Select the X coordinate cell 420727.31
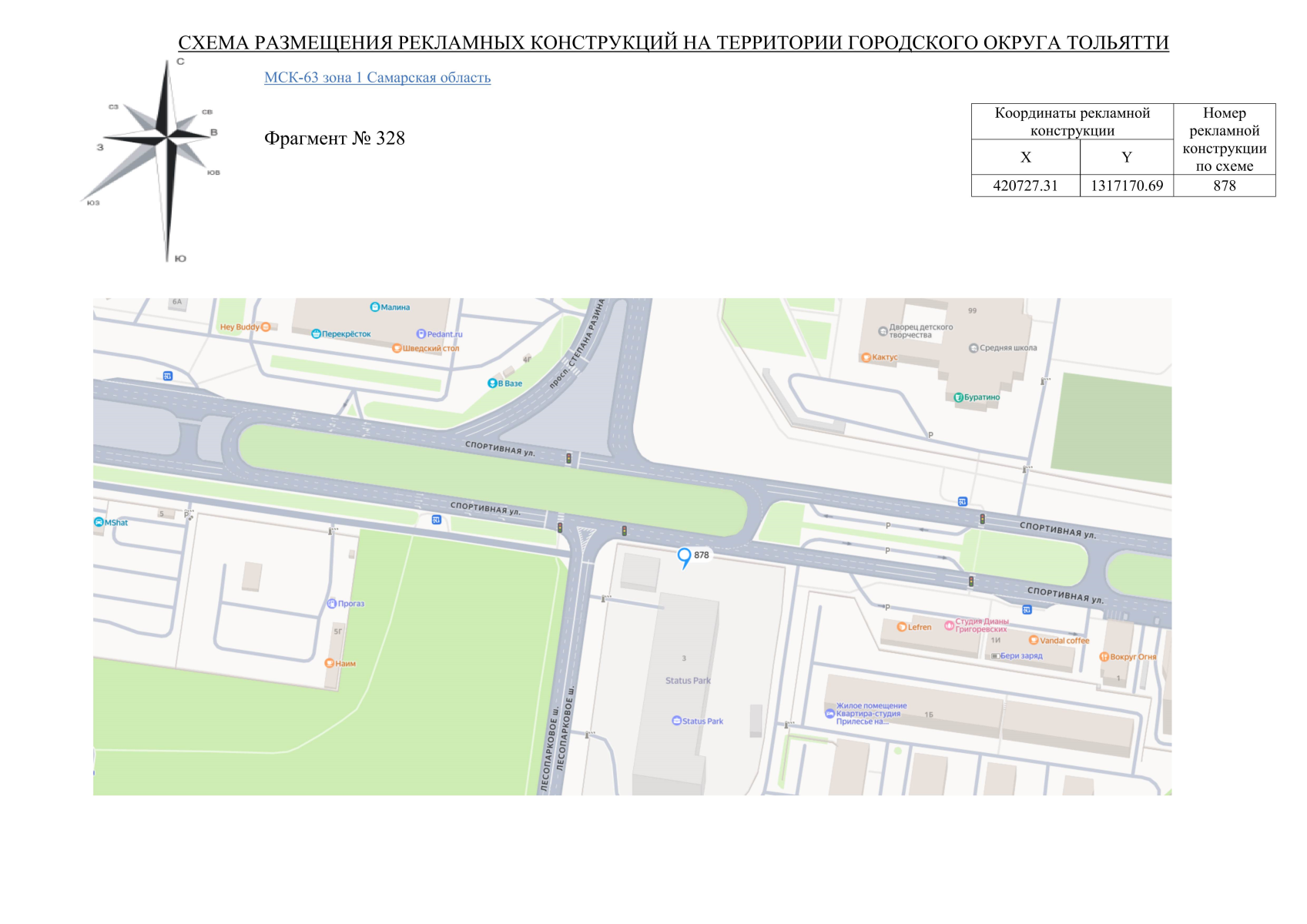 coord(1025,186)
